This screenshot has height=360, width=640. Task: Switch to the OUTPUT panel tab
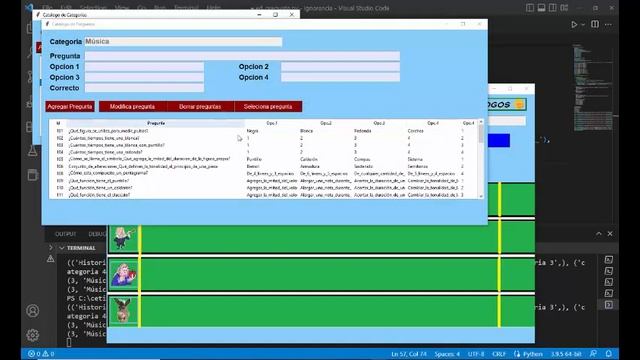coord(66,234)
